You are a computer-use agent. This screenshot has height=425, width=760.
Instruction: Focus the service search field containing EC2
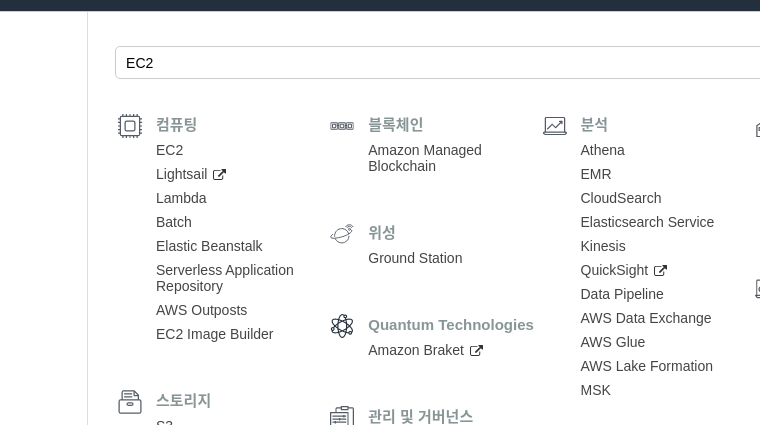437,63
